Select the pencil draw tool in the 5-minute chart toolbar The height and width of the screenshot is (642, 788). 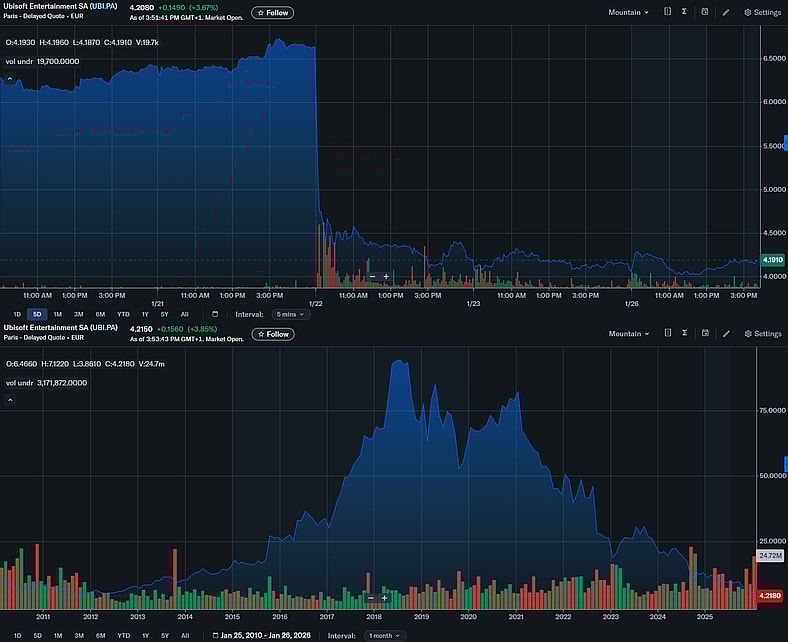726,12
